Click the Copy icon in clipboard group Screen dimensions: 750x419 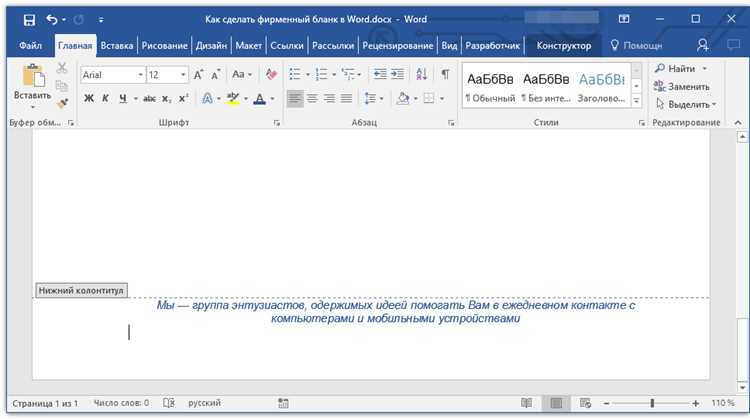pos(62,86)
